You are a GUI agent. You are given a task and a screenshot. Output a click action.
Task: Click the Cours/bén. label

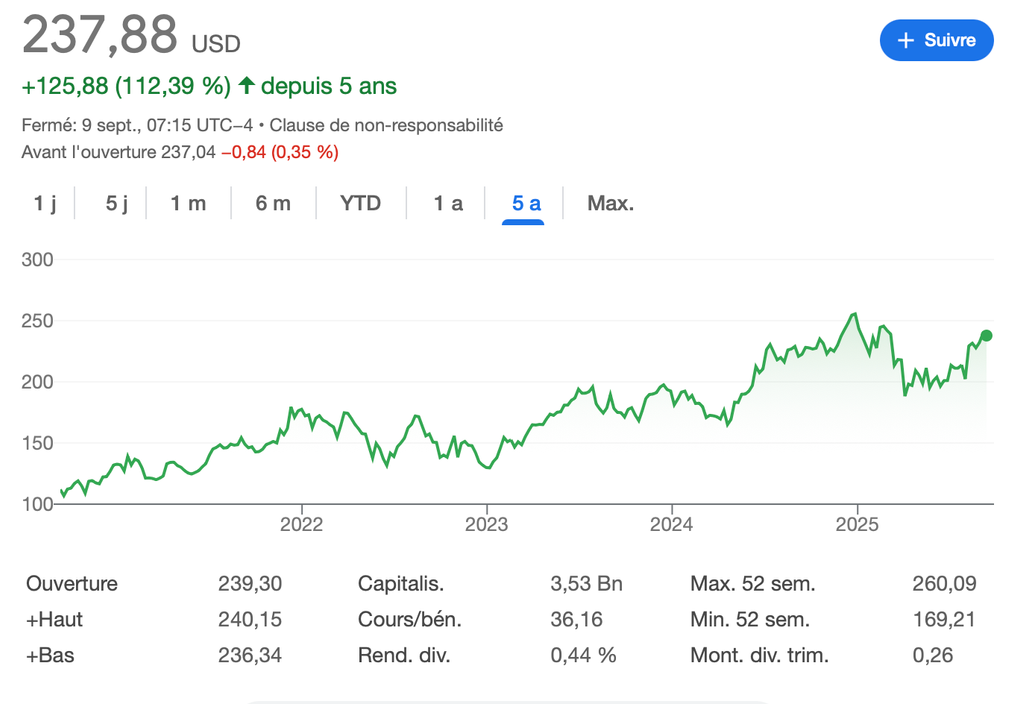(410, 619)
